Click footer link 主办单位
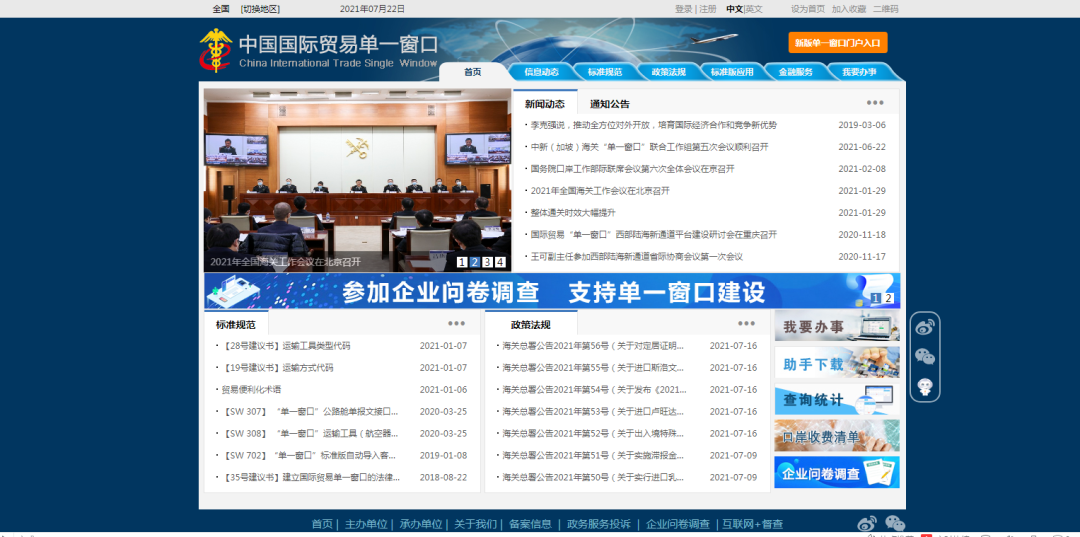The image size is (1080, 537). [366, 524]
